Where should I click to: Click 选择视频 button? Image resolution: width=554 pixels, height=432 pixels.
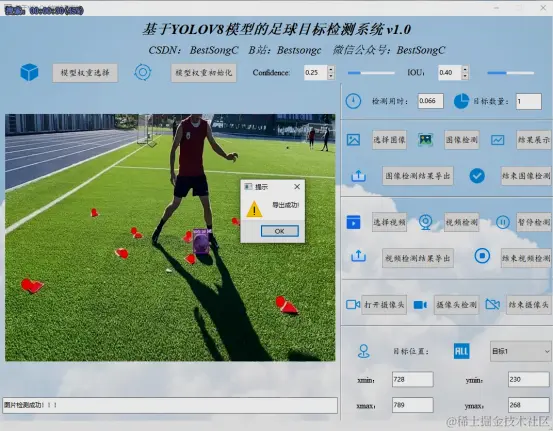[389, 222]
